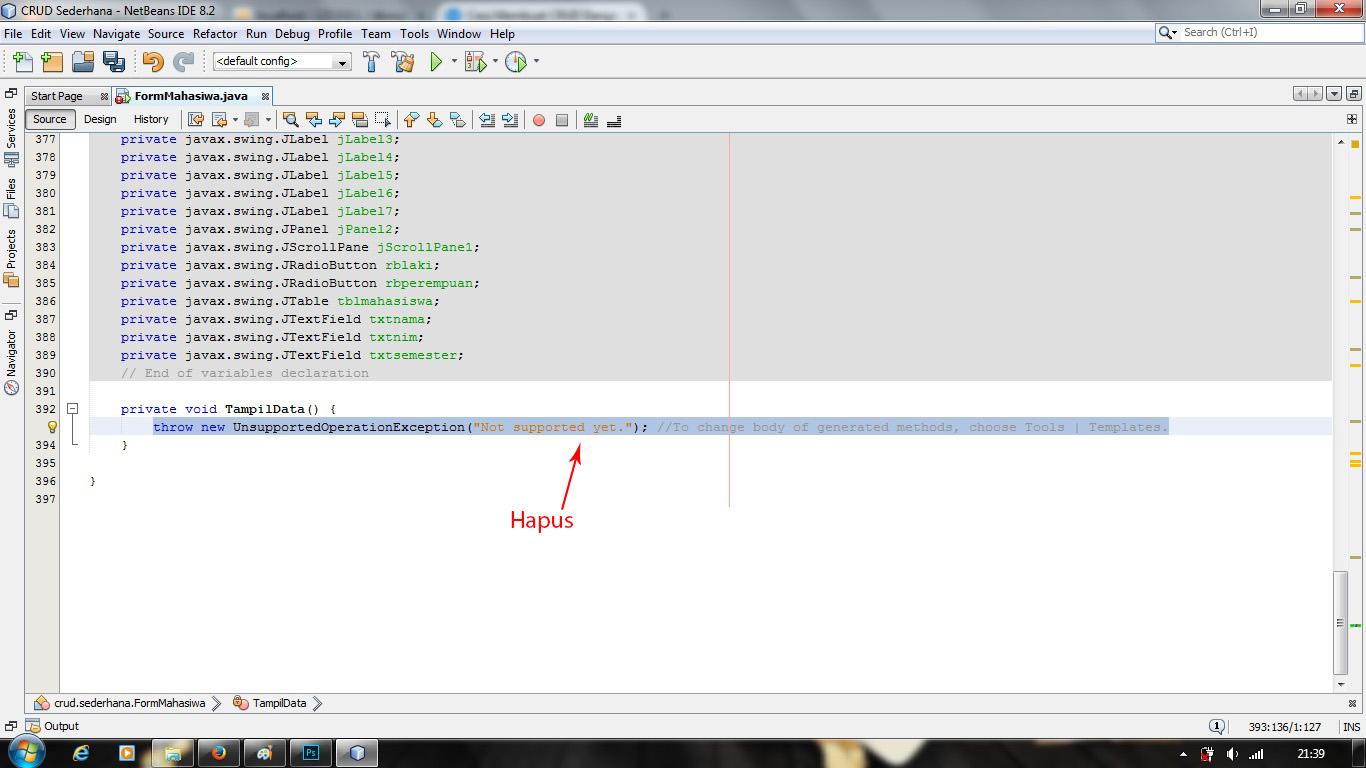
Task: Switch to Source view
Action: [50, 119]
